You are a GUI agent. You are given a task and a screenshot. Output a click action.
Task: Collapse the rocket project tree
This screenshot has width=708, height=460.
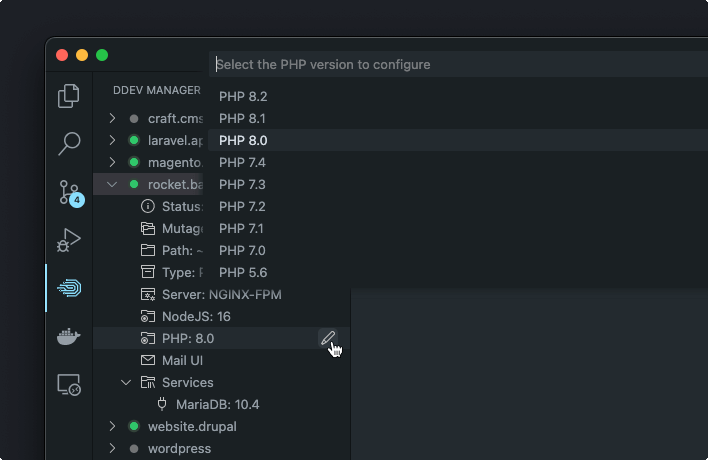click(x=112, y=185)
